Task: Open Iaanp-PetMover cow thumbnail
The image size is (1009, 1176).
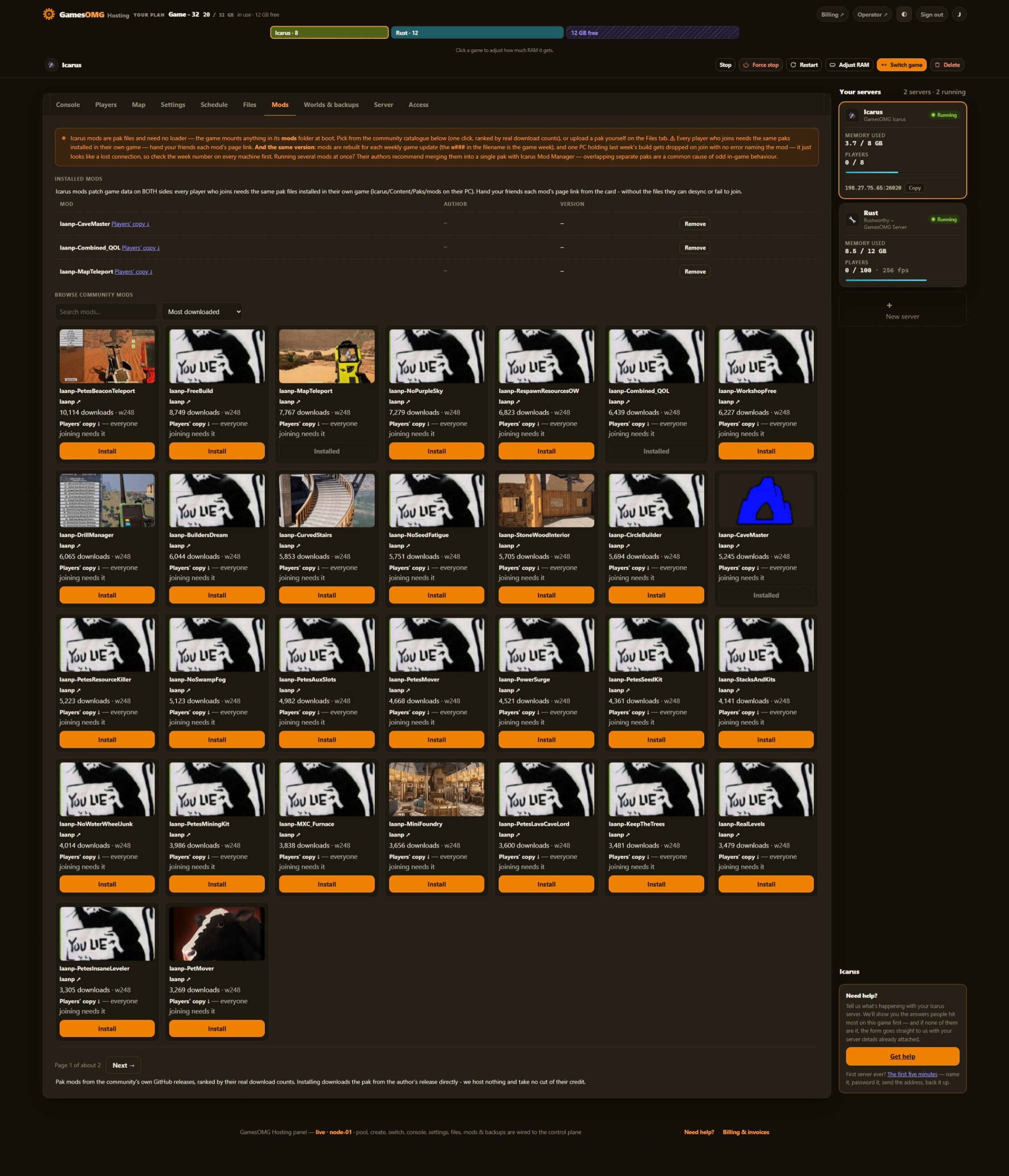Action: click(216, 933)
